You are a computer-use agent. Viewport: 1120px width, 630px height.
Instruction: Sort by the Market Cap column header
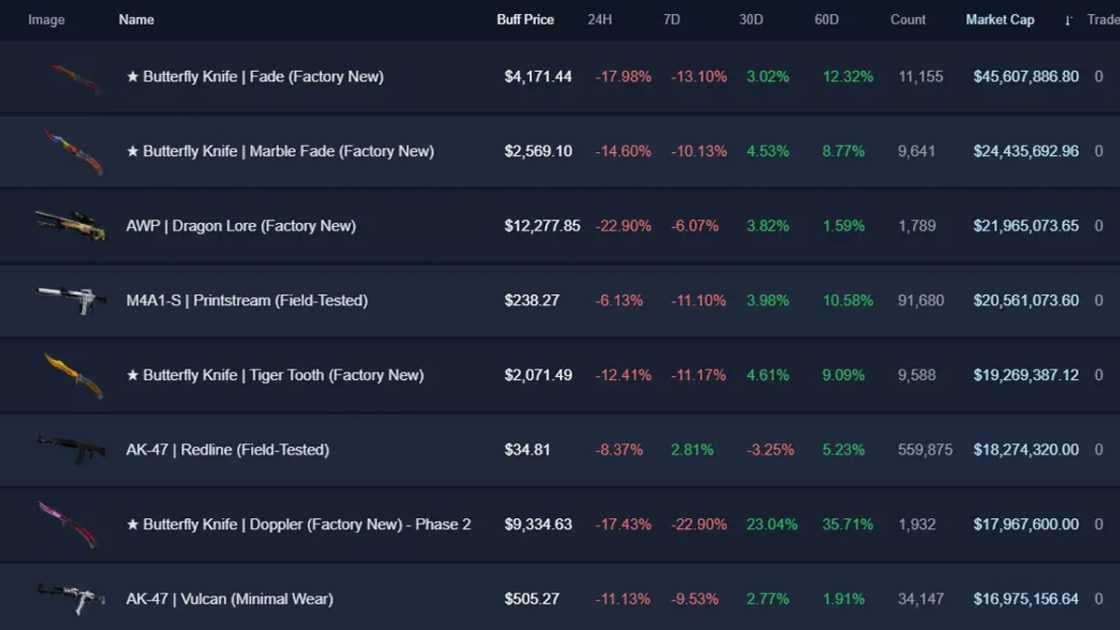(x=1000, y=20)
